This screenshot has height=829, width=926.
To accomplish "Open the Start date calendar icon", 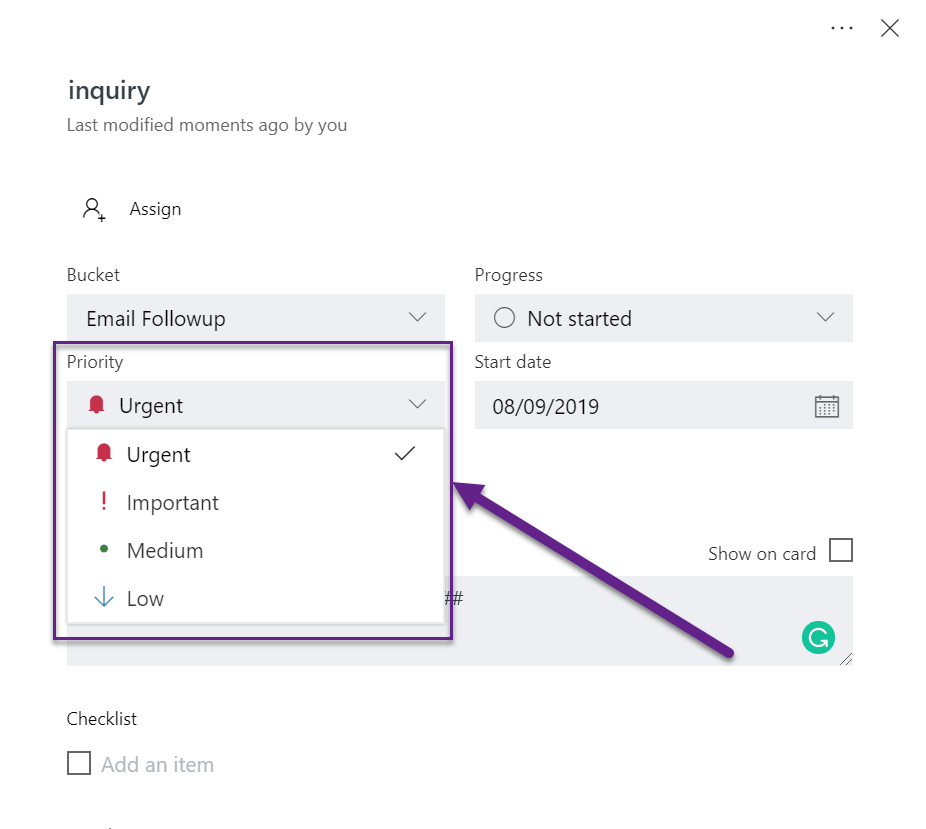I will [826, 406].
